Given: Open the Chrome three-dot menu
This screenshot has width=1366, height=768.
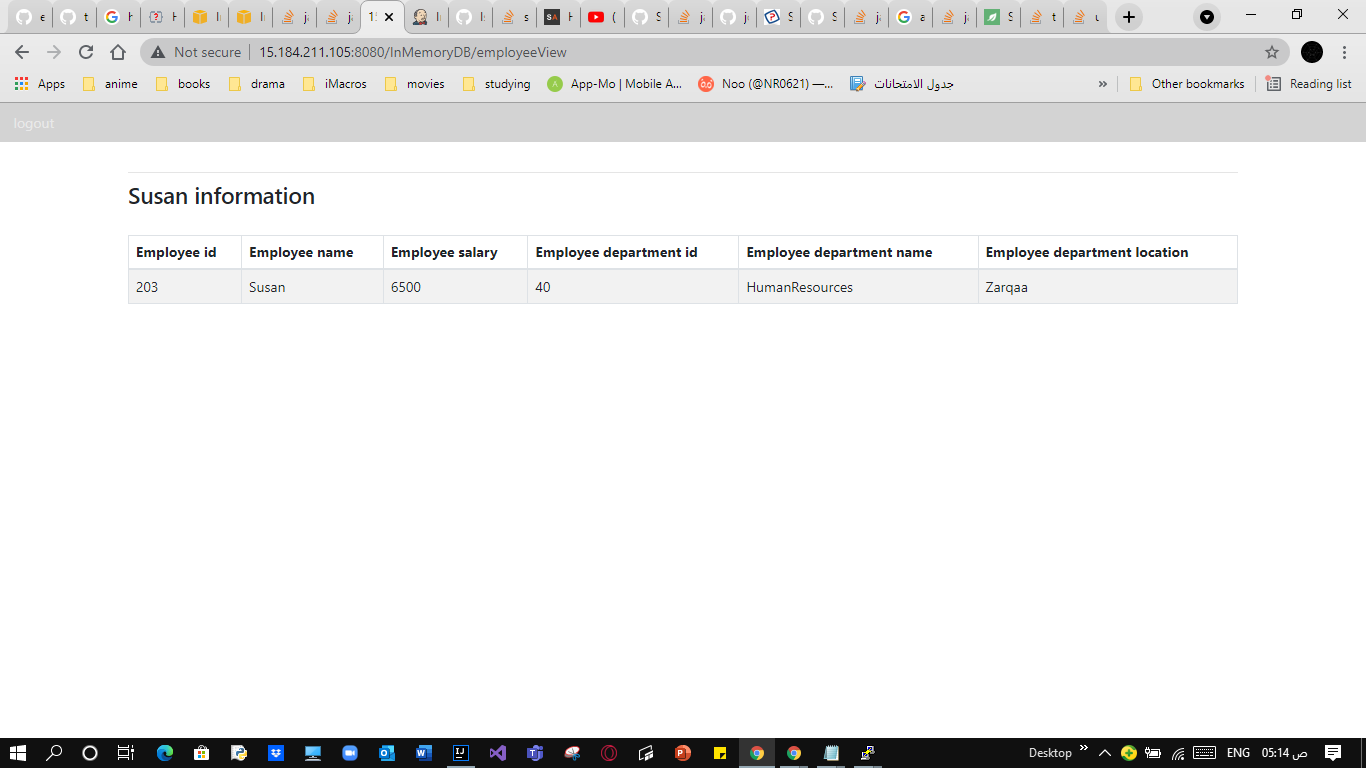Looking at the screenshot, I should [1345, 52].
